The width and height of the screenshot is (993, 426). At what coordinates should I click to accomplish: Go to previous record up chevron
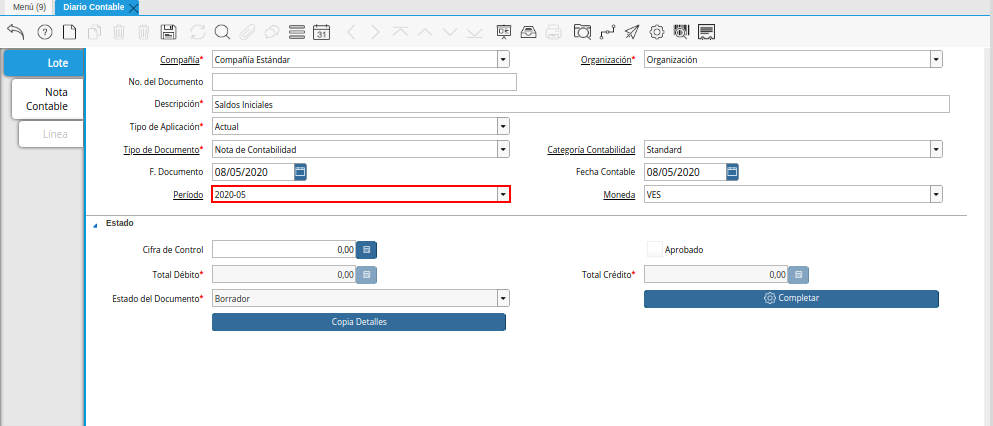[425, 32]
